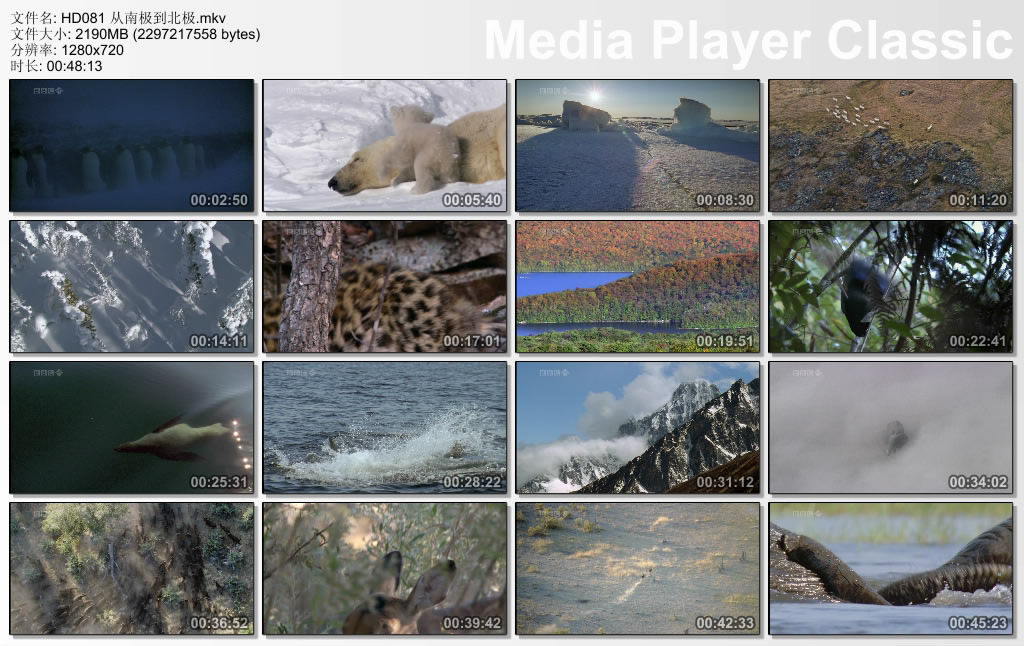Select the autumn forest lake thumbnail
Viewport: 1024px width, 646px height.
pyautogui.click(x=637, y=286)
